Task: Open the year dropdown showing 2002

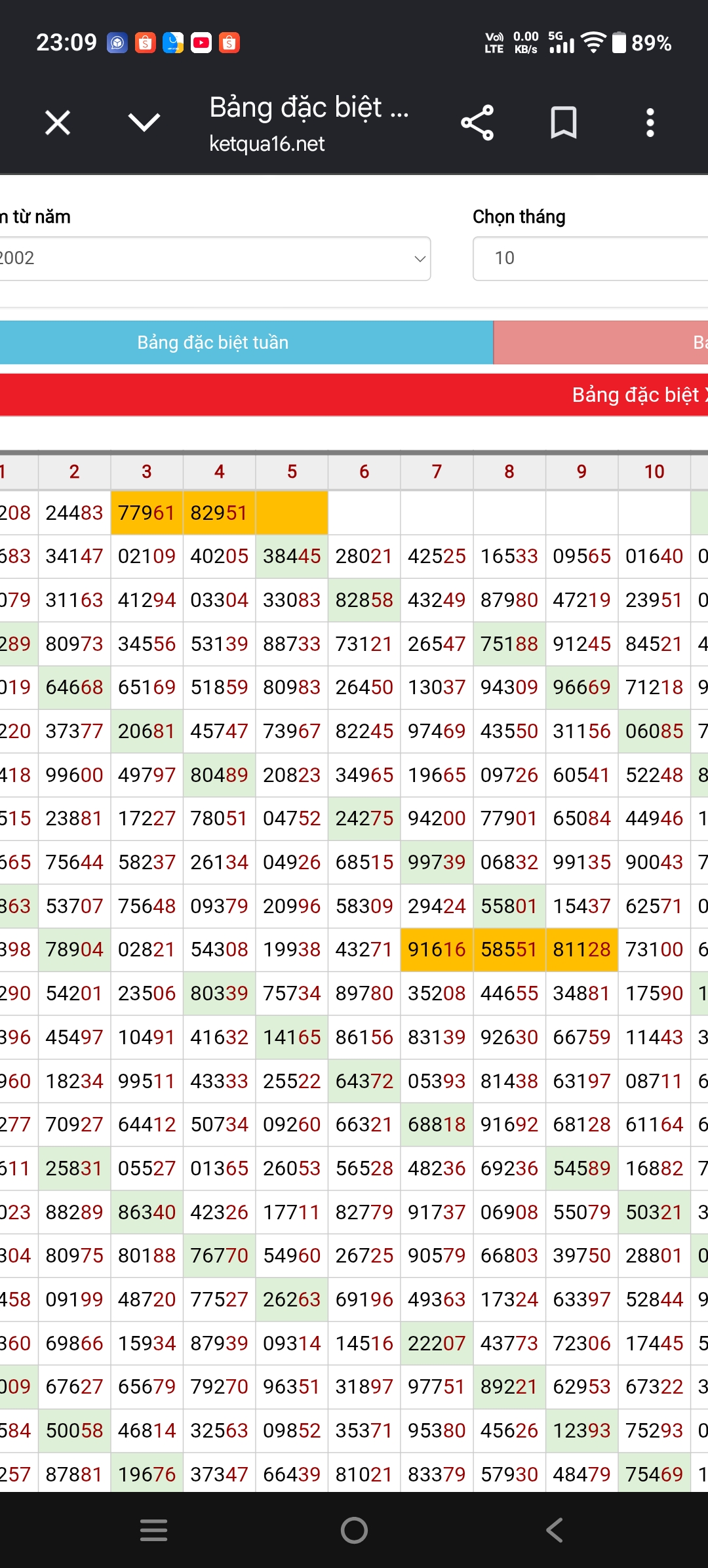Action: [215, 258]
